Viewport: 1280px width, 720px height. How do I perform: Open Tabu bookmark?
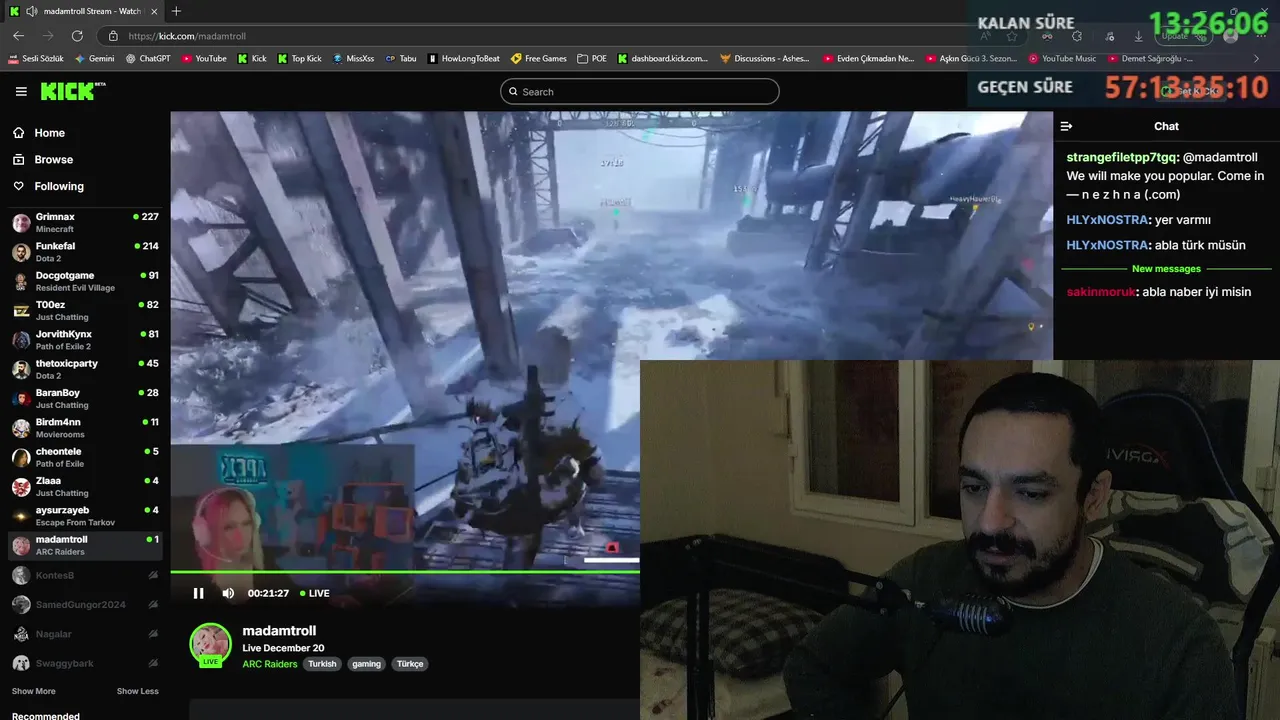[401, 59]
